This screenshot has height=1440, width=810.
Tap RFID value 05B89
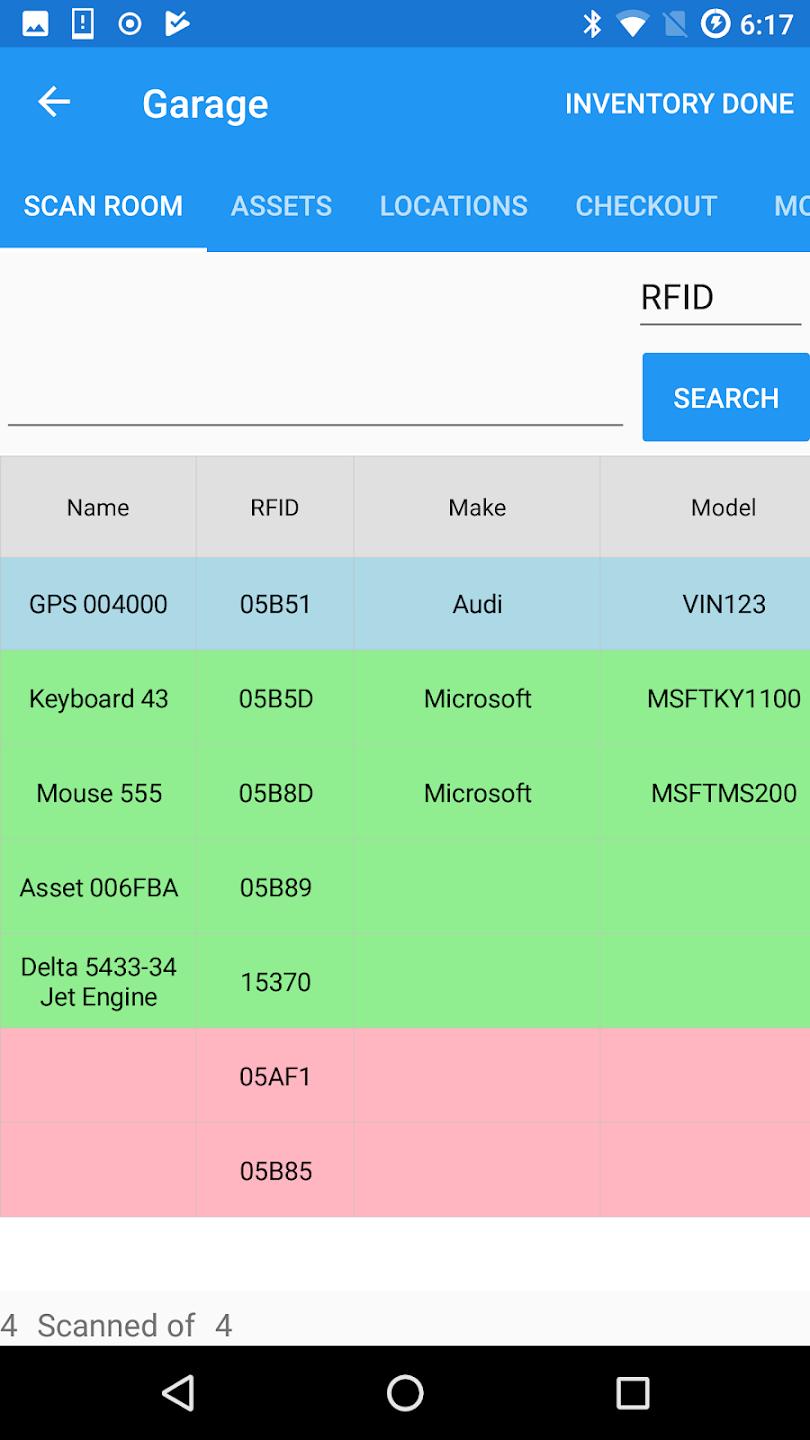(275, 887)
